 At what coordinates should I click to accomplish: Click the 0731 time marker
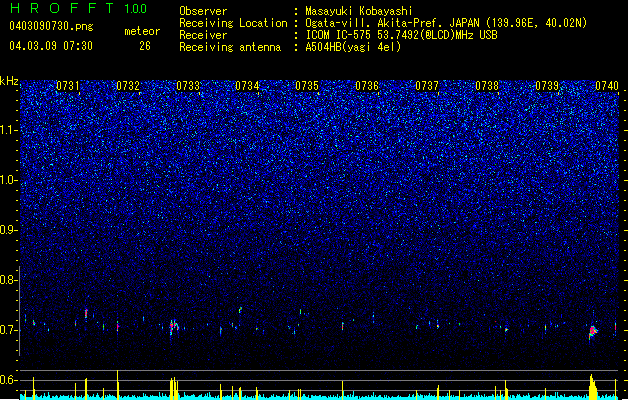[68, 86]
